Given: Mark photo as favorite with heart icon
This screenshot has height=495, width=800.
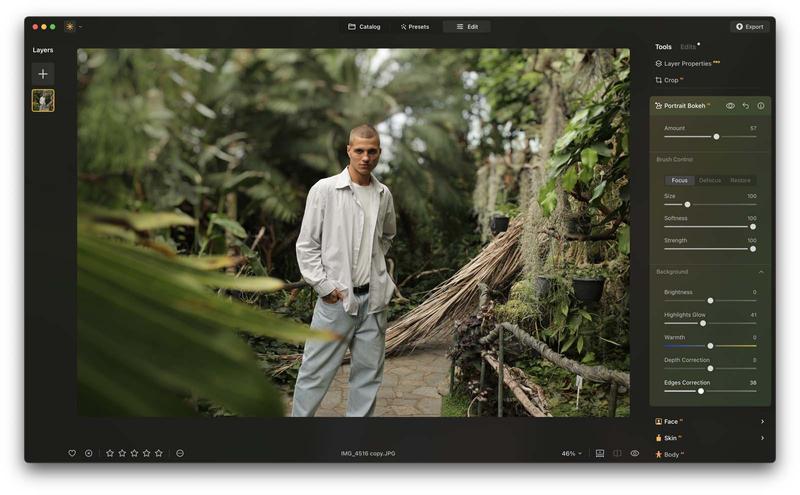Looking at the screenshot, I should pos(72,453).
